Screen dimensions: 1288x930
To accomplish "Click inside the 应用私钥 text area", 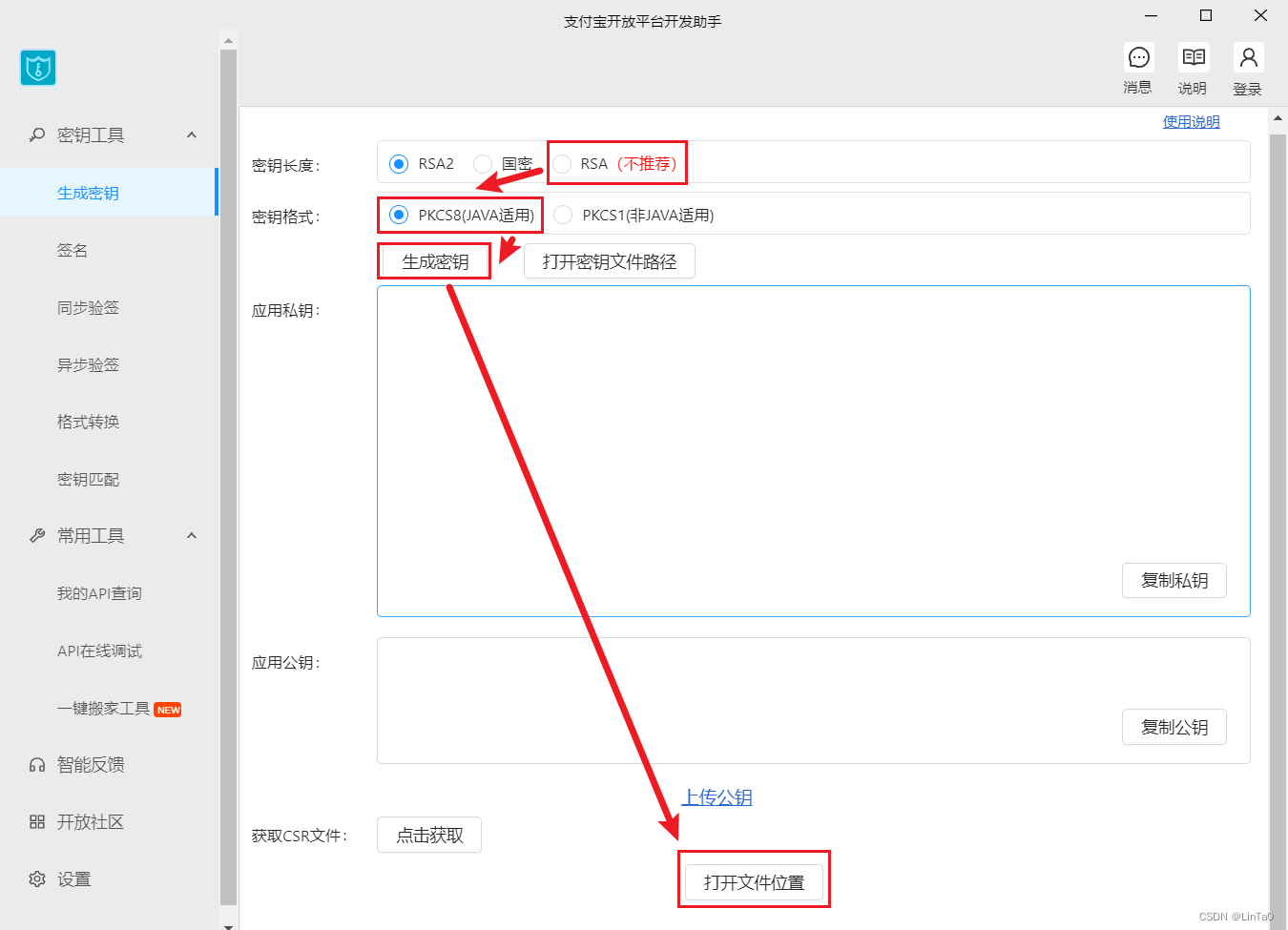I will 814,451.
